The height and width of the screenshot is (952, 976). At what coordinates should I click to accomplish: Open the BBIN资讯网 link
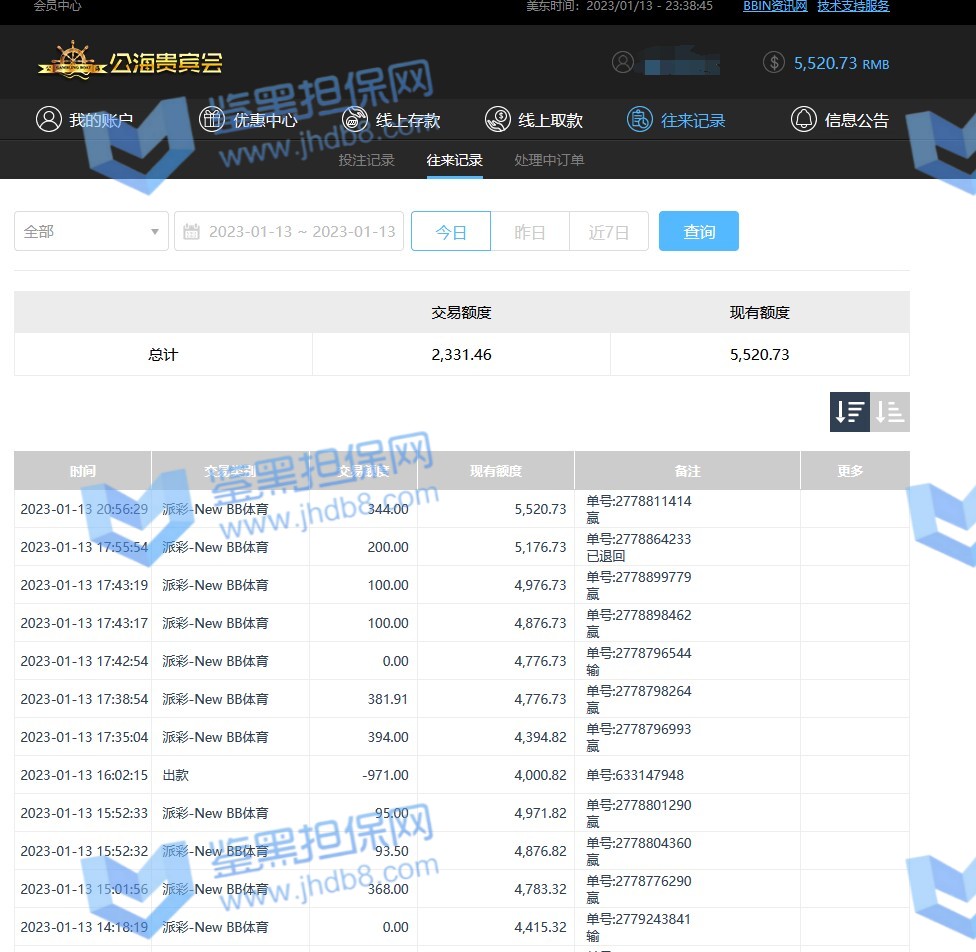pyautogui.click(x=775, y=6)
